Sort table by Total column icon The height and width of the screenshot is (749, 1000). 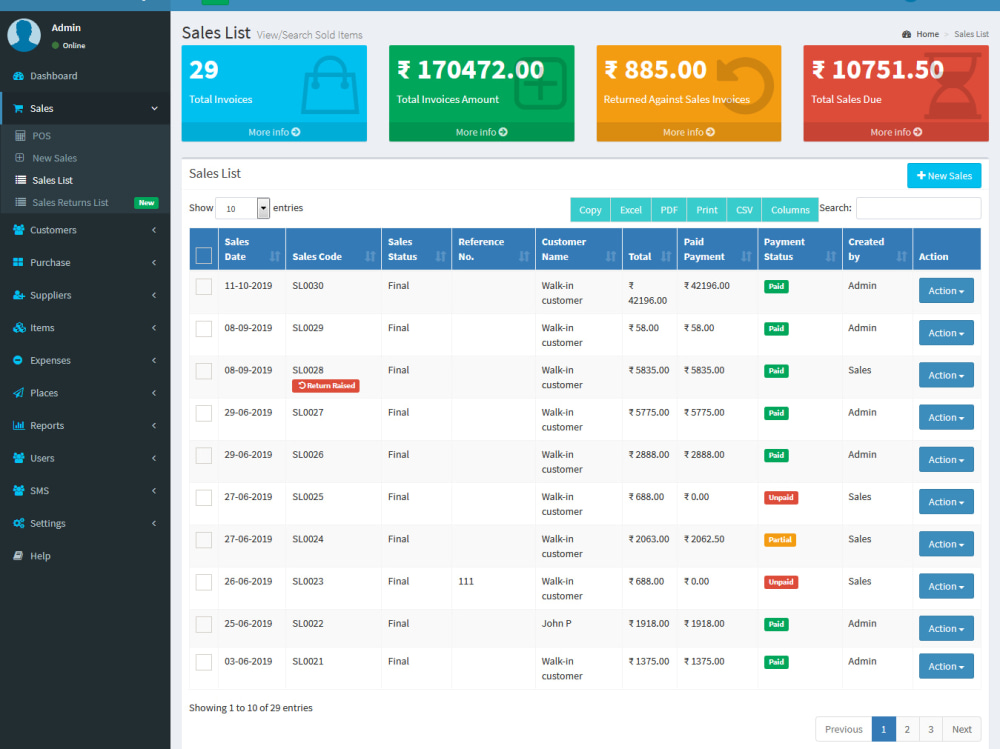666,256
